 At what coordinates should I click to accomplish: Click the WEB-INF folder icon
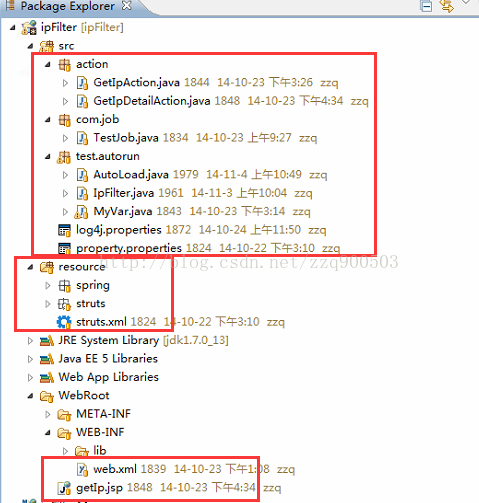(64, 433)
